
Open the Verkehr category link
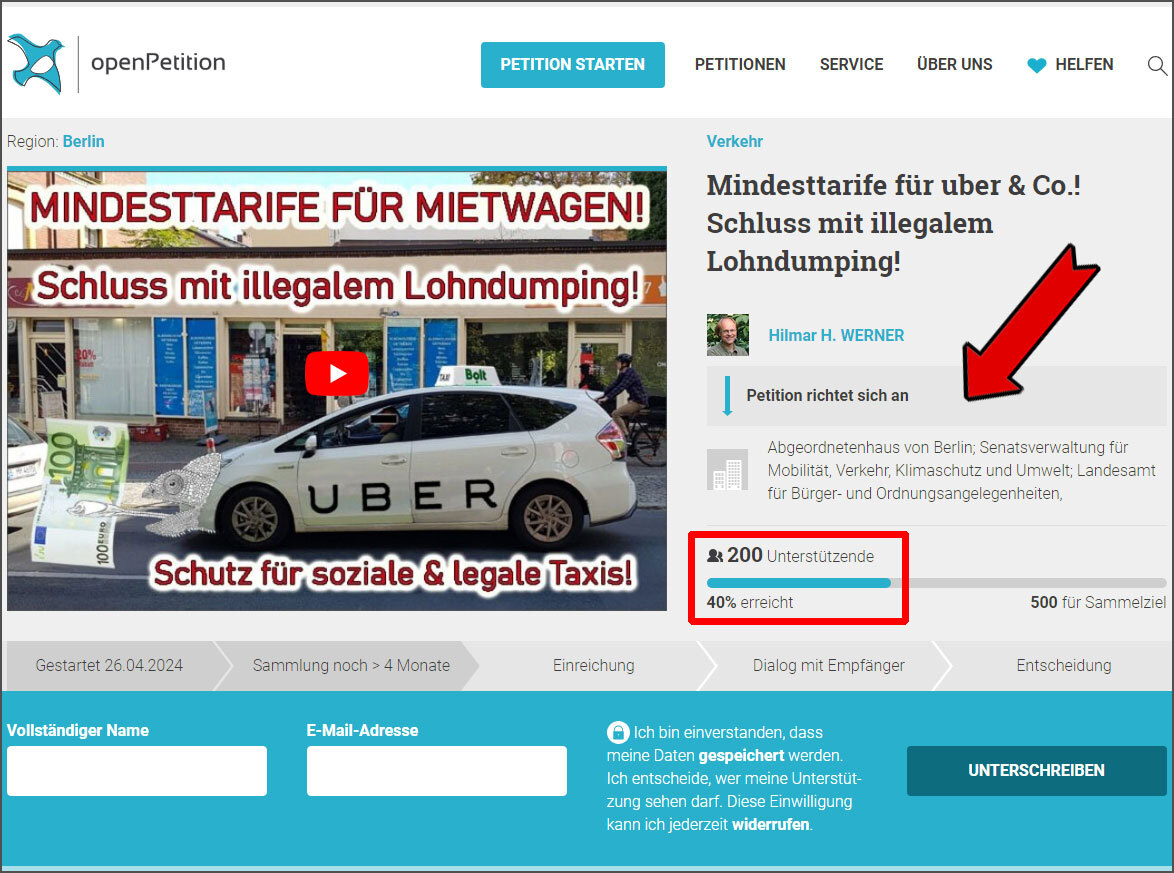point(734,141)
